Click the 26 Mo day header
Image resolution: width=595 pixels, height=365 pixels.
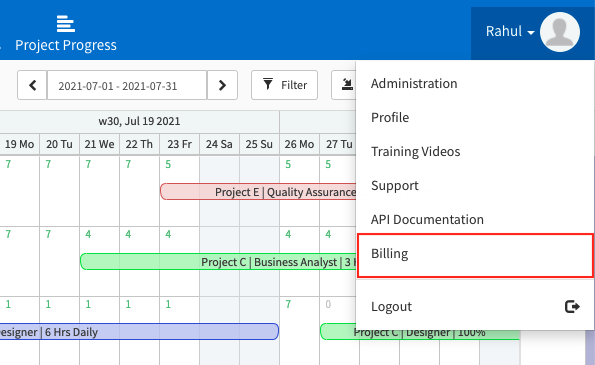pyautogui.click(x=299, y=144)
